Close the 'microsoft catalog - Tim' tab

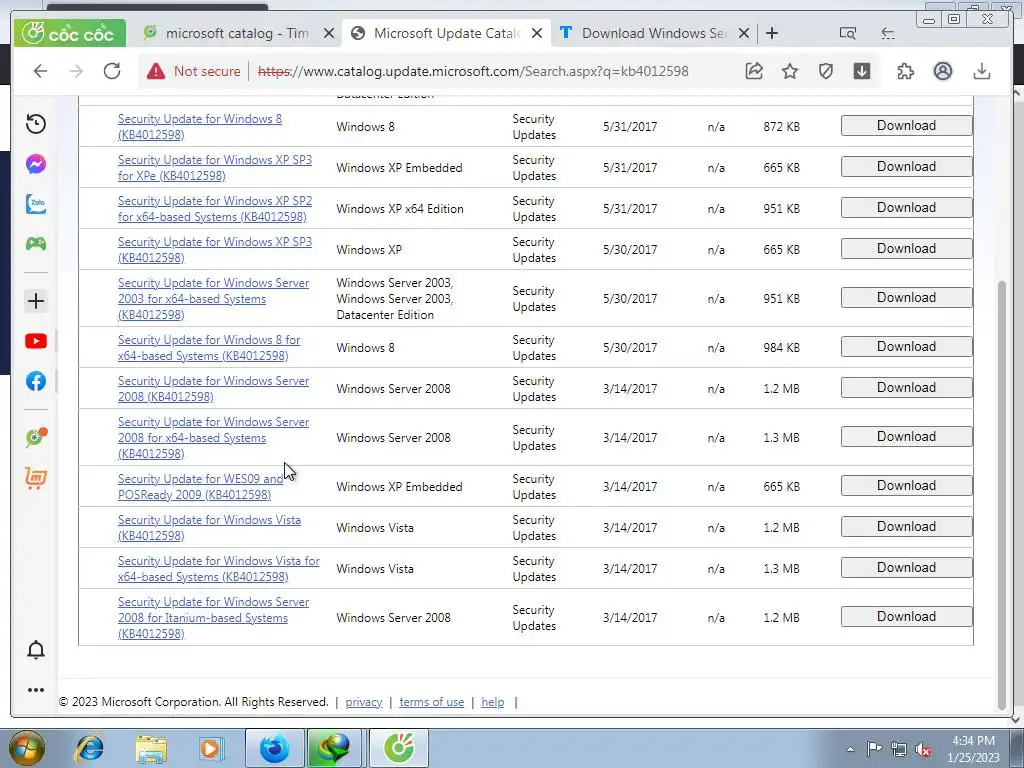[x=329, y=33]
